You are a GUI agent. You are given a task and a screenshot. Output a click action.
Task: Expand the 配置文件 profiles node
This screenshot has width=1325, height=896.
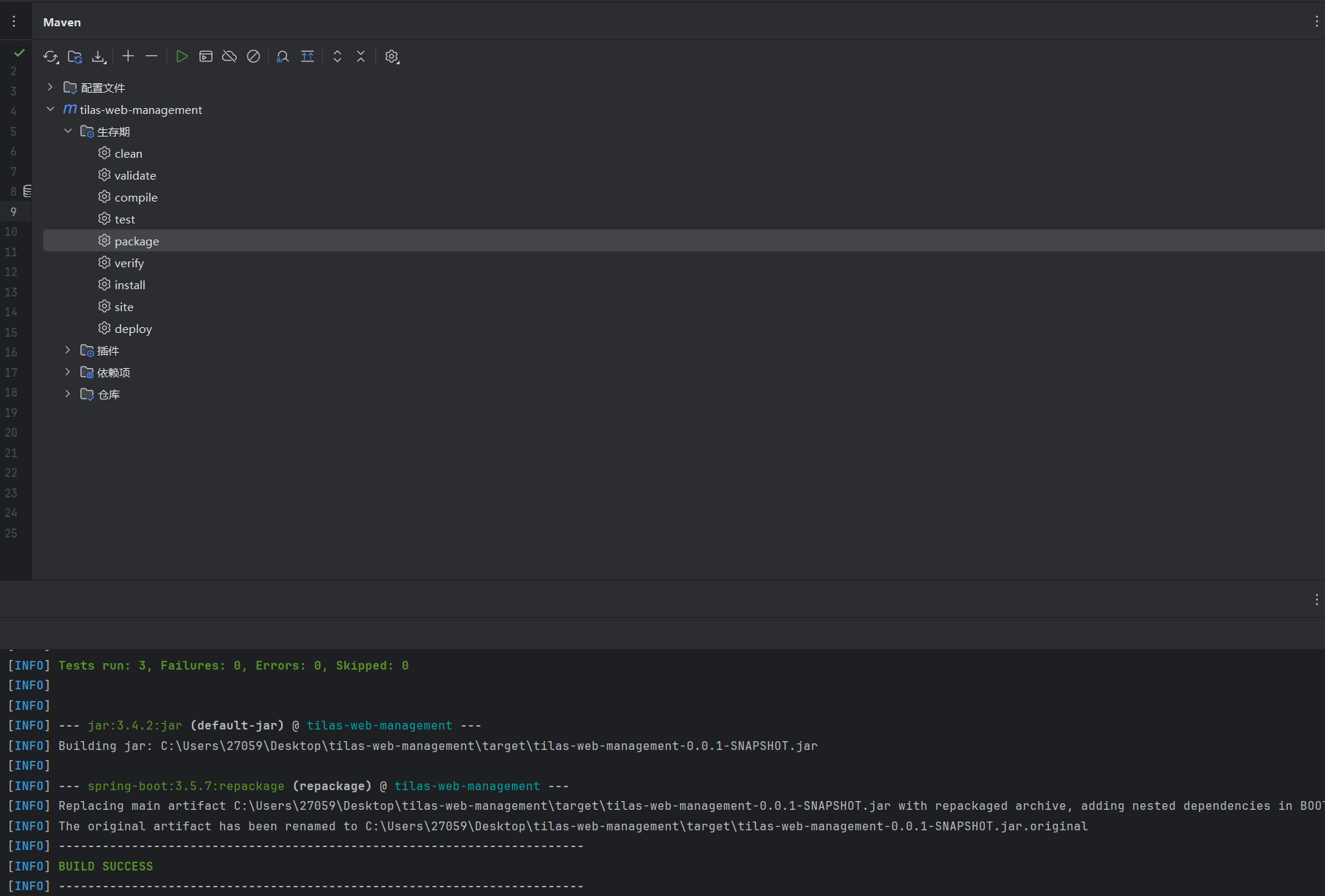pyautogui.click(x=50, y=88)
